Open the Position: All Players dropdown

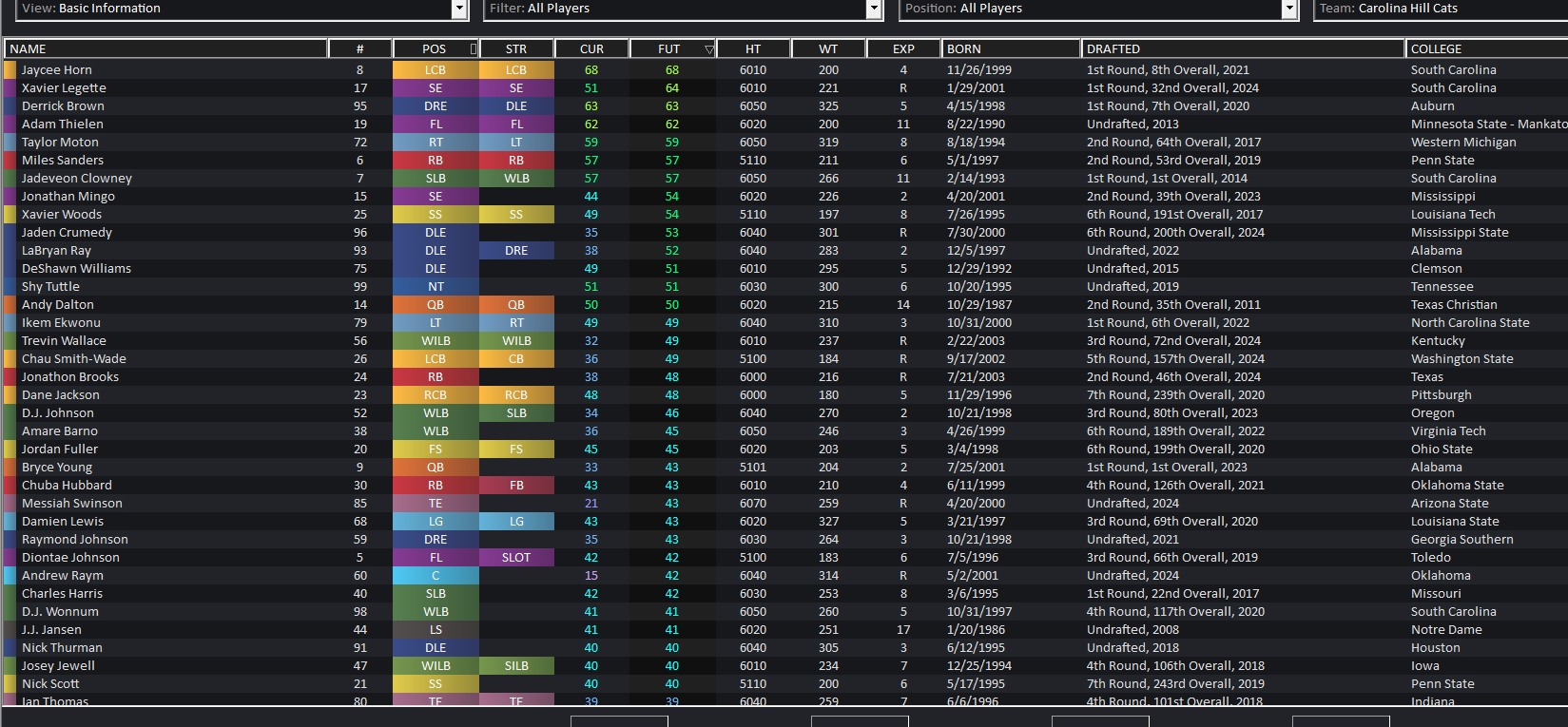tap(1098, 9)
